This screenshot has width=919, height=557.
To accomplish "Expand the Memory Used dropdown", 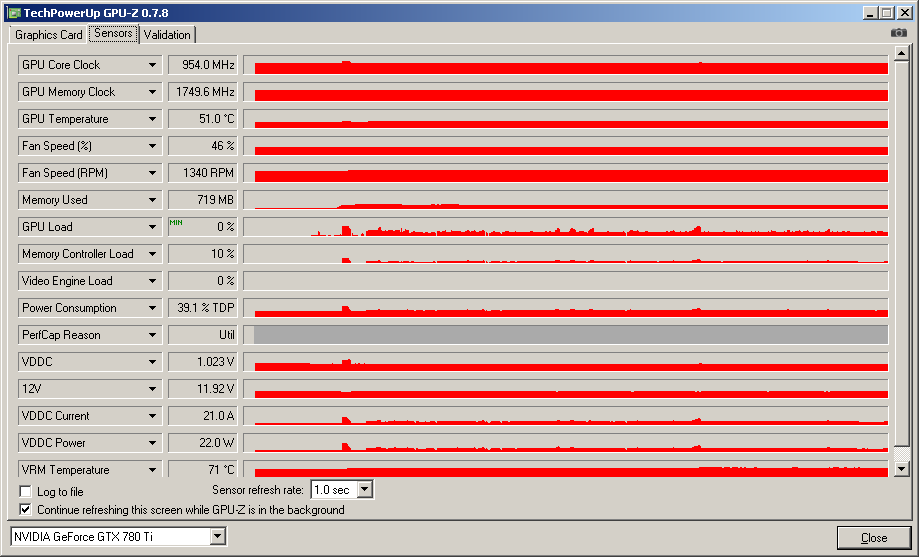I will (152, 200).
